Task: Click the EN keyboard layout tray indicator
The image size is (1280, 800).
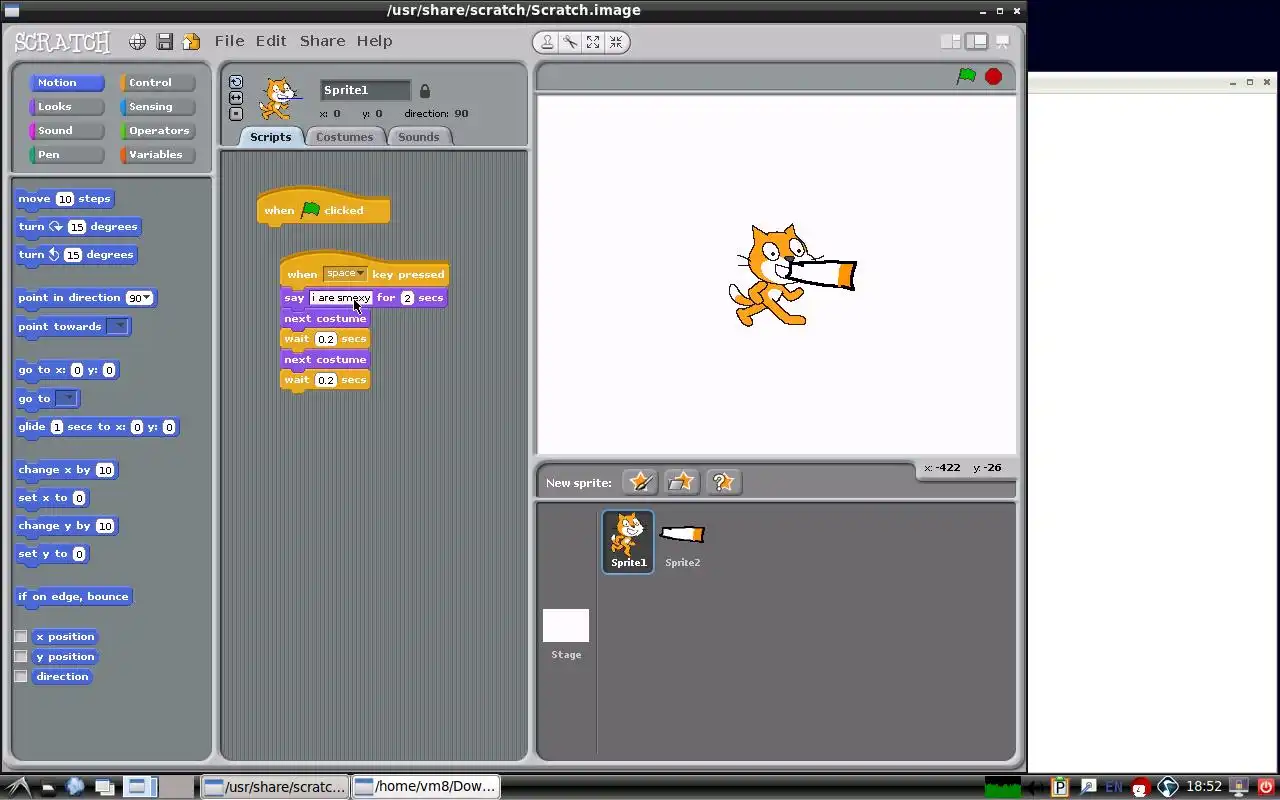Action: 1114,787
